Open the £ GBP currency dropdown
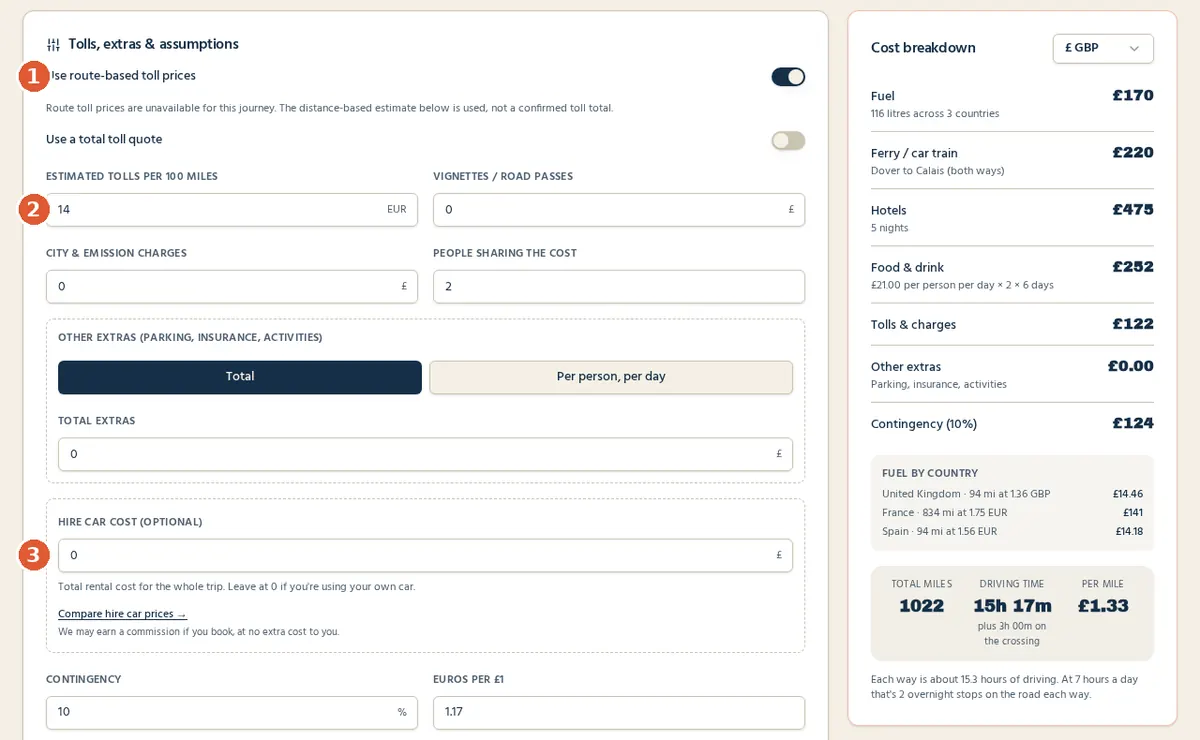 (1103, 48)
